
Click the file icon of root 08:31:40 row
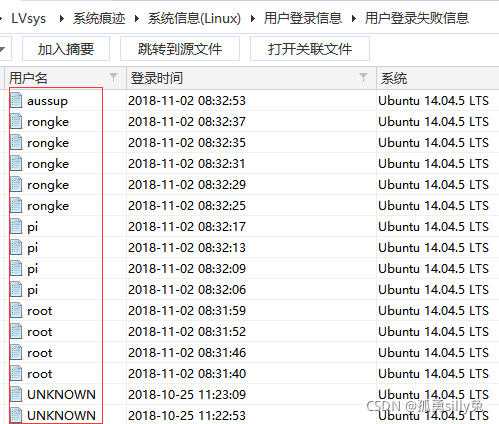16,373
